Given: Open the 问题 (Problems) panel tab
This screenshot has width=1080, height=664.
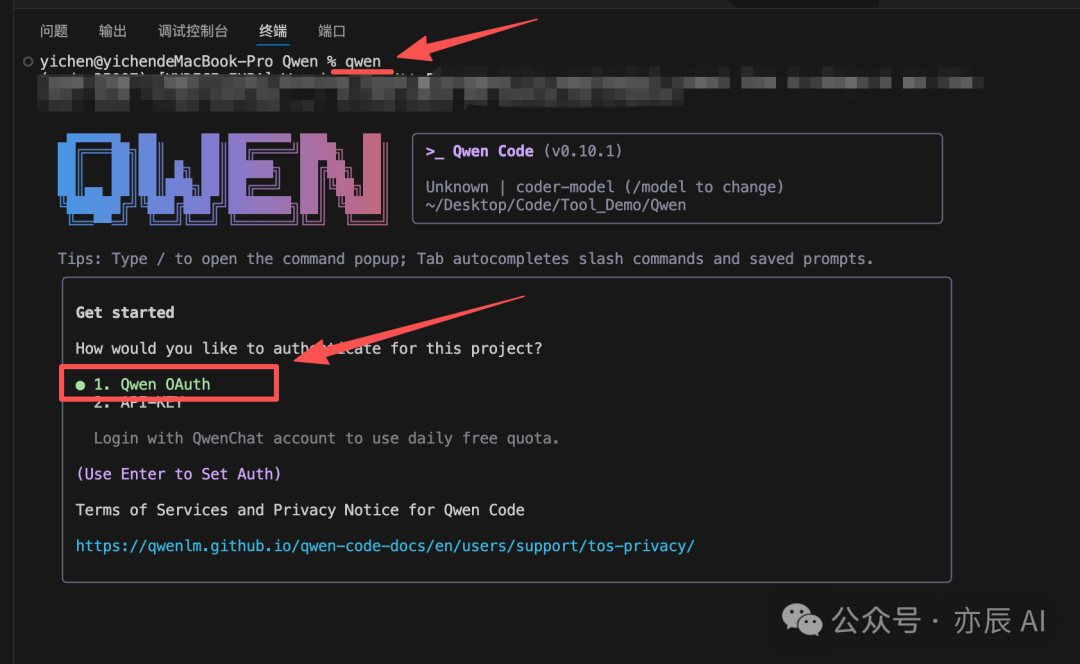Looking at the screenshot, I should click(54, 31).
